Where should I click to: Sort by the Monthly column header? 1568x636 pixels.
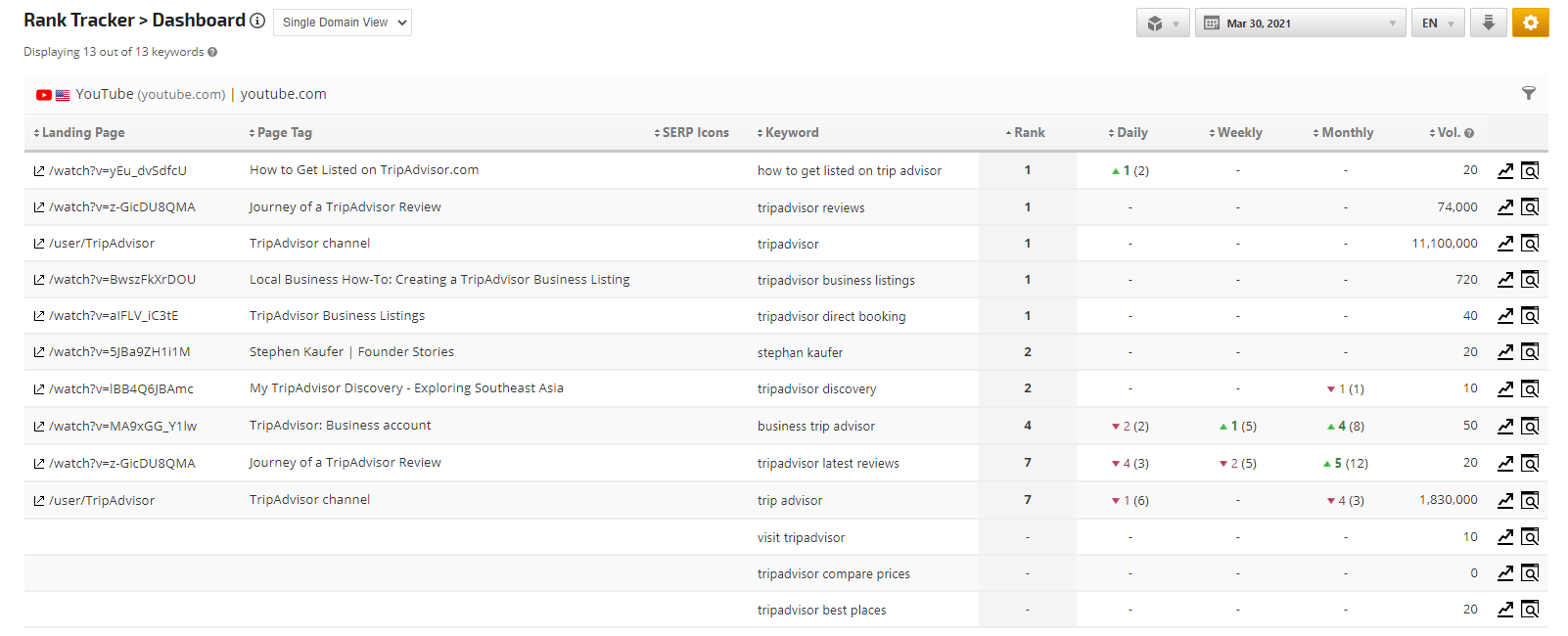[x=1347, y=133]
